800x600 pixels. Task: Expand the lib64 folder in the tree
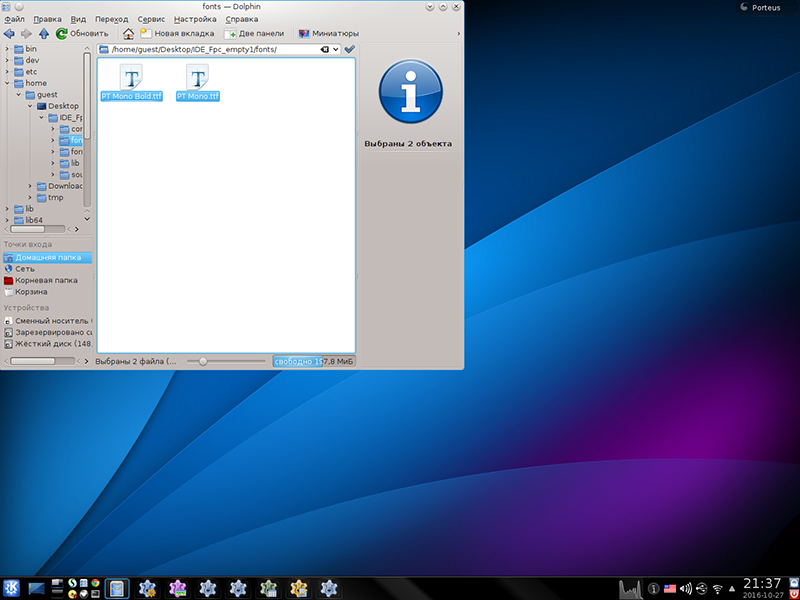coord(7,220)
